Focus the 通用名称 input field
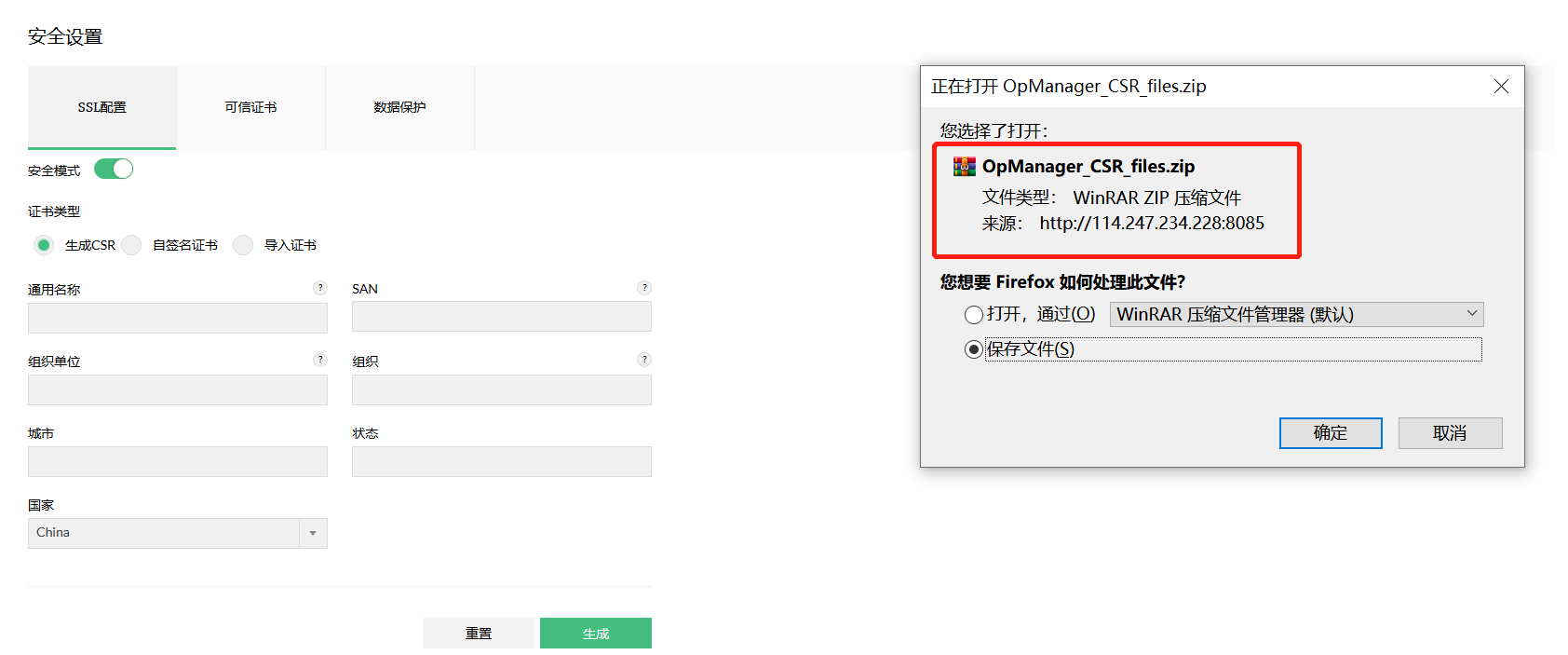 (x=178, y=318)
